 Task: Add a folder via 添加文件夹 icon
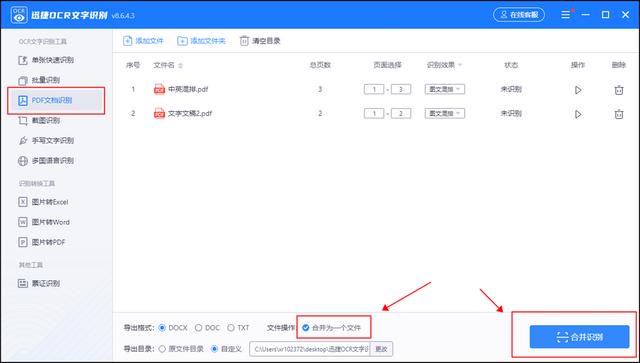[x=182, y=41]
